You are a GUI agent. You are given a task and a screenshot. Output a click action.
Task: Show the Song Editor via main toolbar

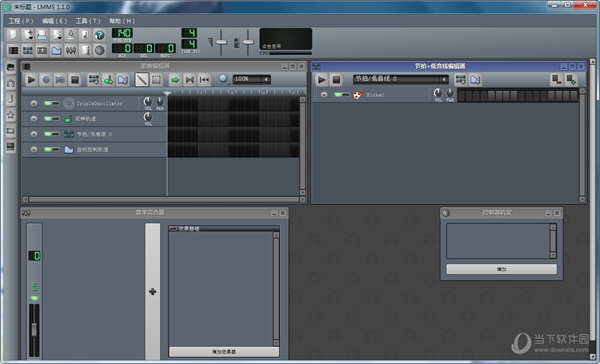[x=13, y=50]
